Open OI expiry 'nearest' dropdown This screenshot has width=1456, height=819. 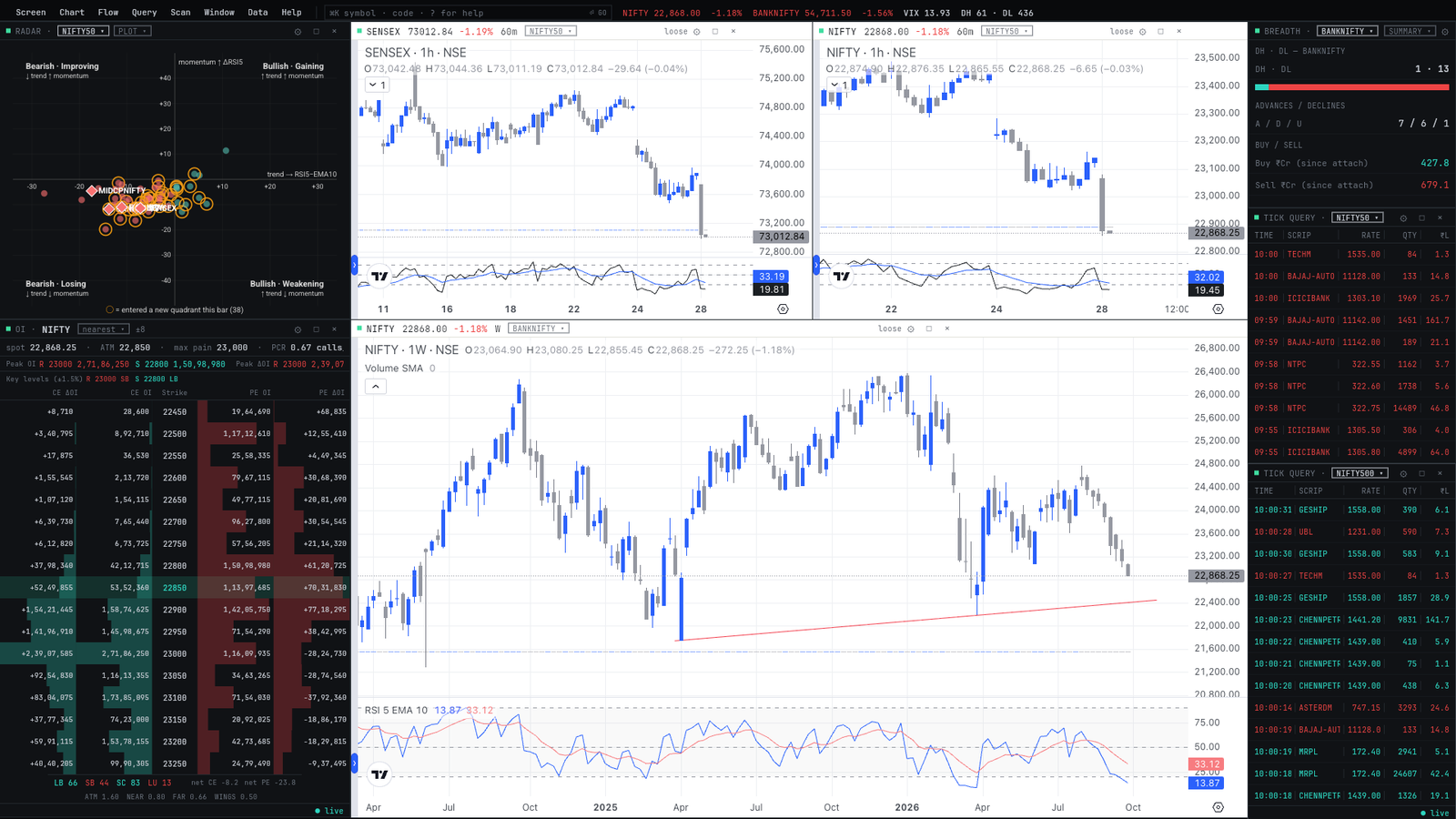tap(103, 329)
